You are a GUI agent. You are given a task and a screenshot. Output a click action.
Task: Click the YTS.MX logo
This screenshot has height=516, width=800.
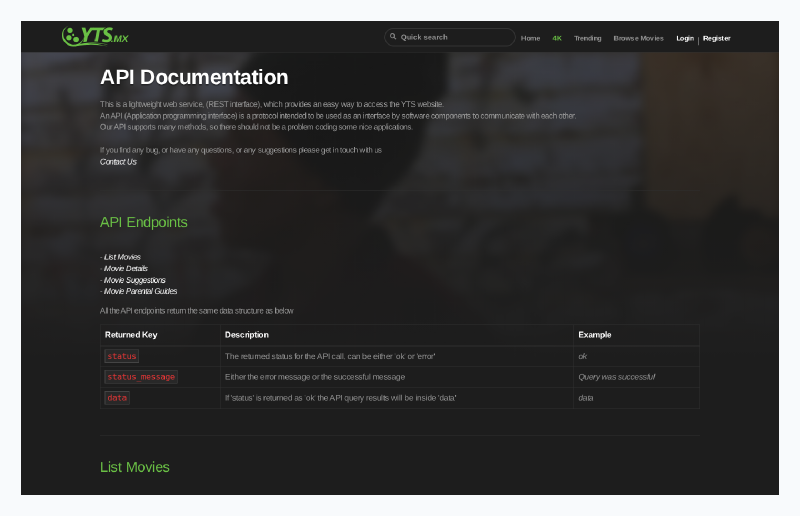(x=95, y=37)
